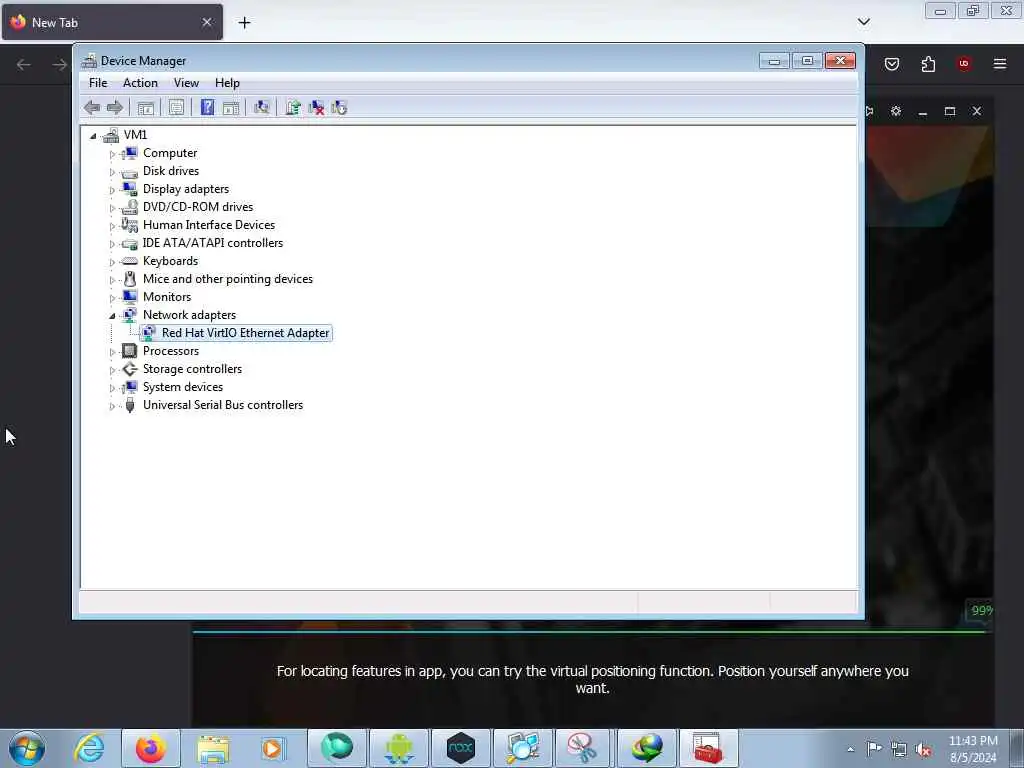This screenshot has height=768, width=1024.
Task: Expand the Disk drives category
Action: (112, 172)
